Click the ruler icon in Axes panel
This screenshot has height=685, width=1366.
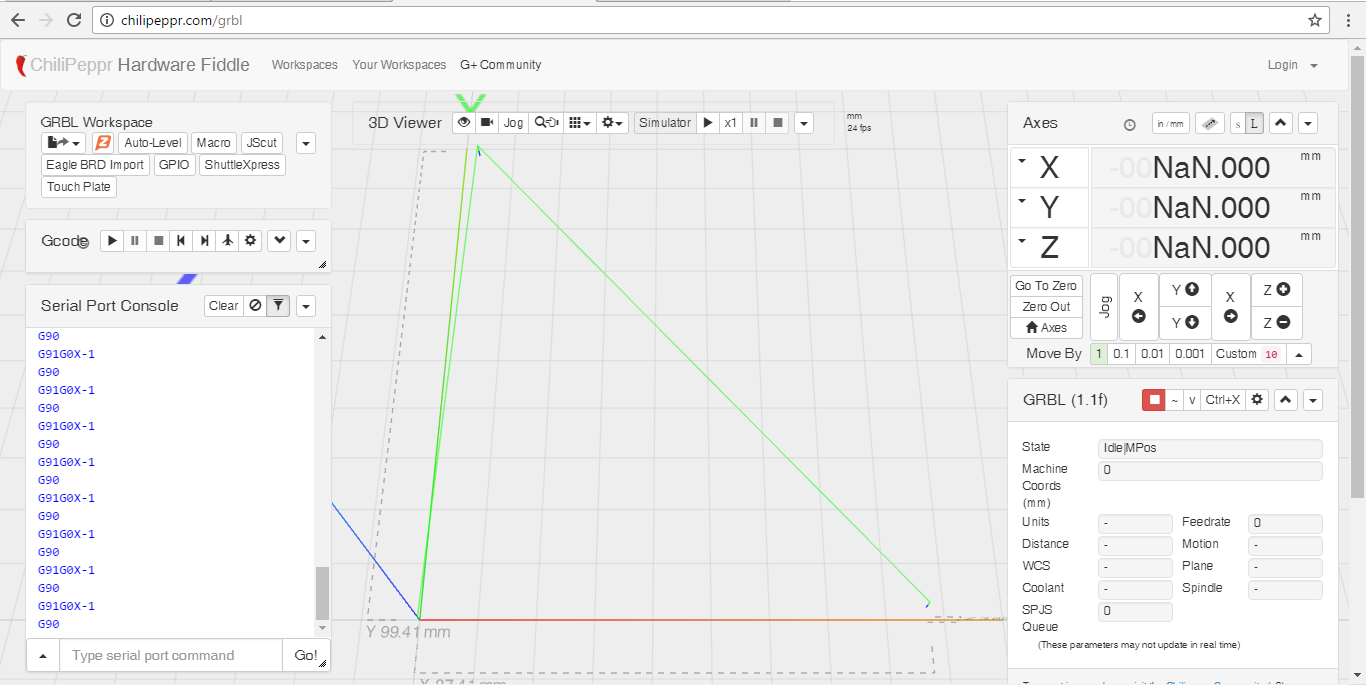tap(1209, 124)
